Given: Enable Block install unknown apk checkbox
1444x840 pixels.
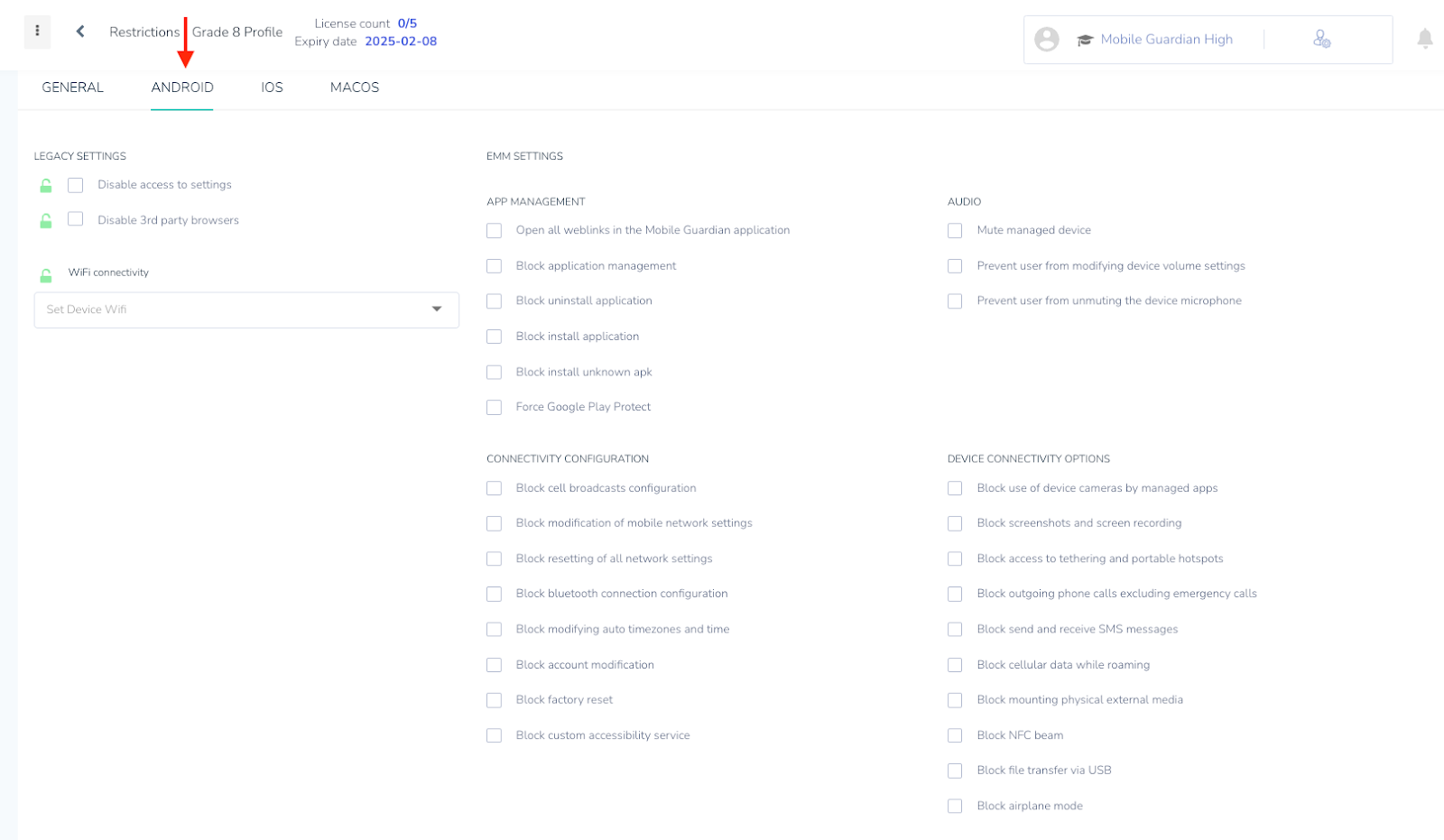Looking at the screenshot, I should tap(494, 372).
